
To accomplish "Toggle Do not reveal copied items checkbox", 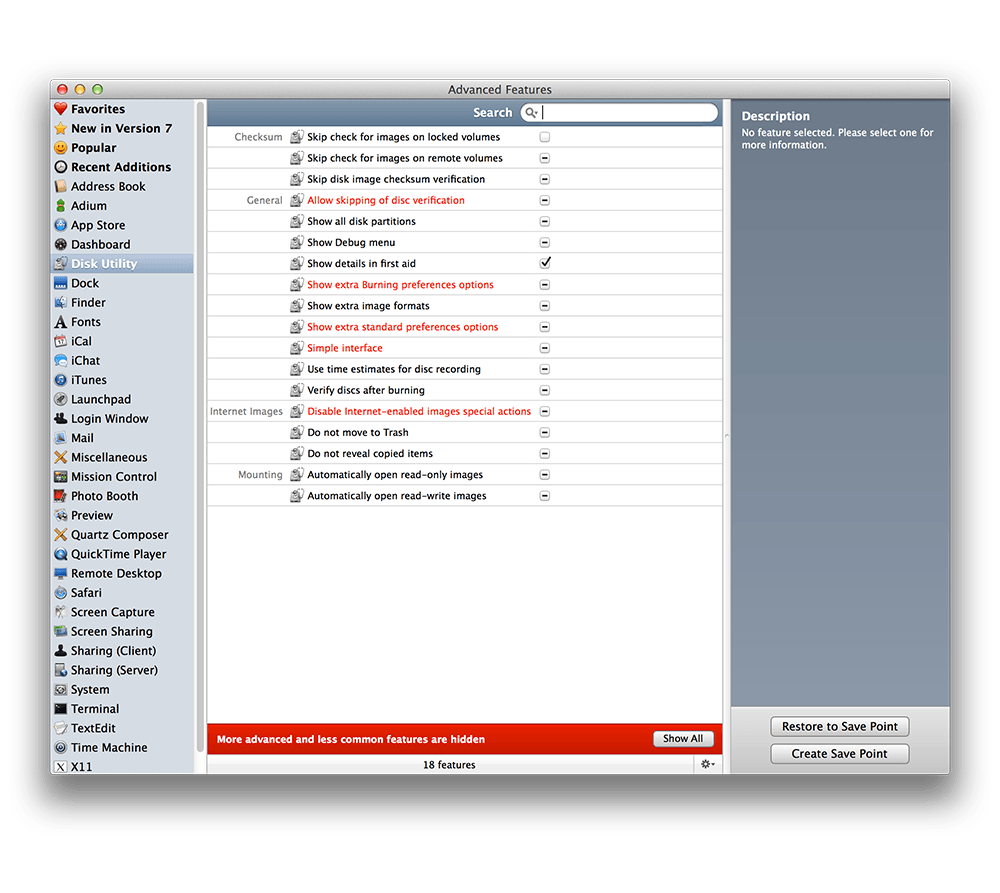I will pyautogui.click(x=545, y=454).
